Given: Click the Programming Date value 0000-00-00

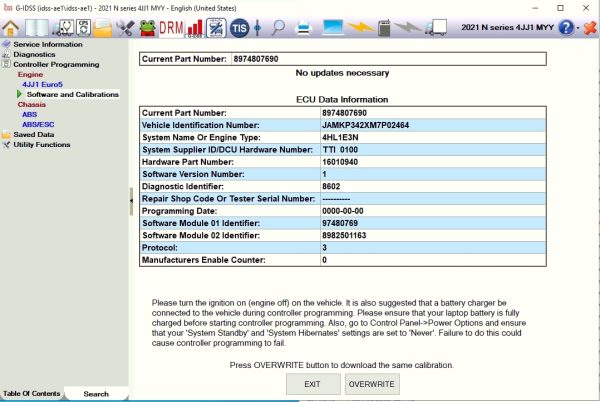Looking at the screenshot, I should pos(342,211).
